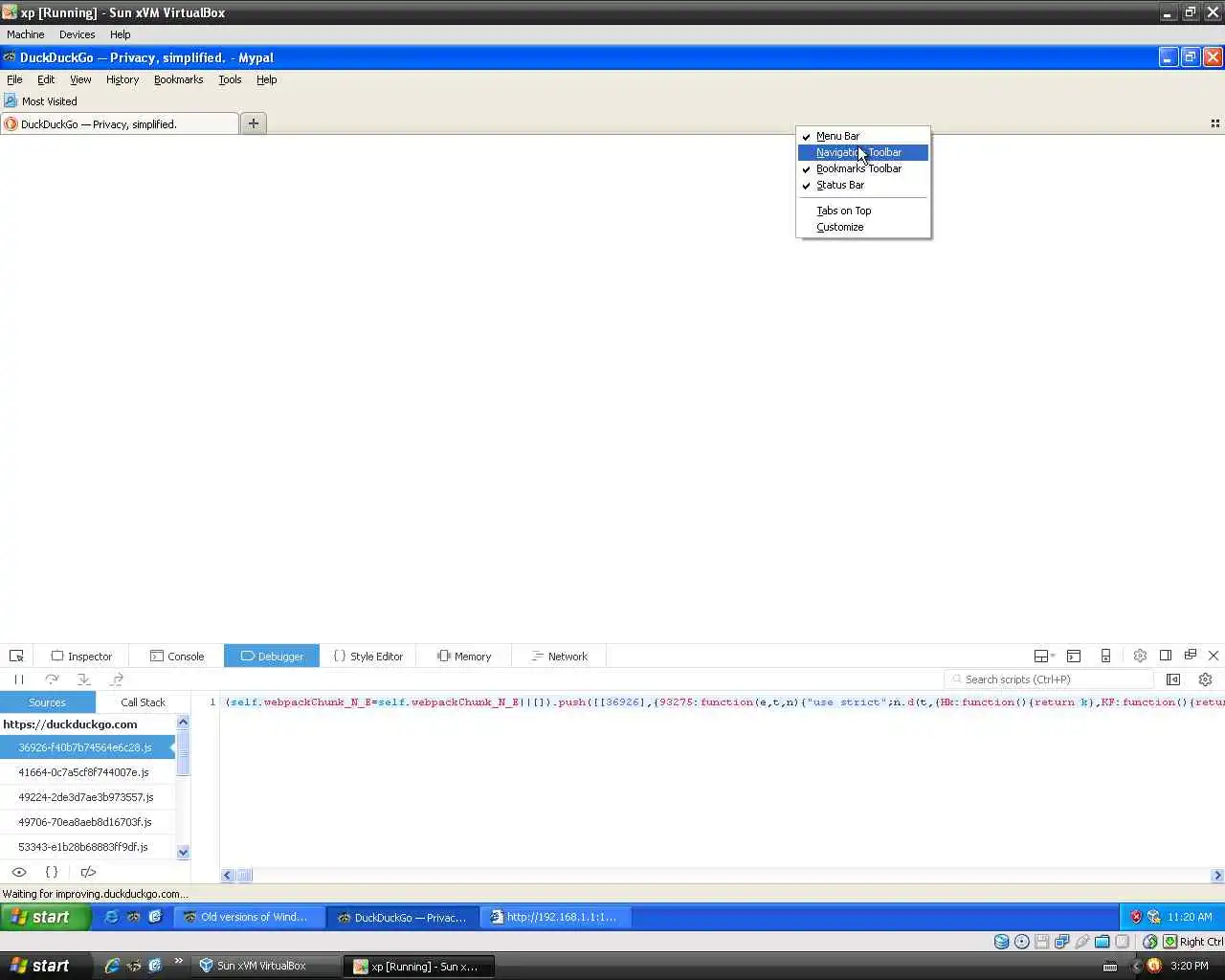The width and height of the screenshot is (1225, 980).
Task: Select Tabs on Top option
Action: click(863, 211)
